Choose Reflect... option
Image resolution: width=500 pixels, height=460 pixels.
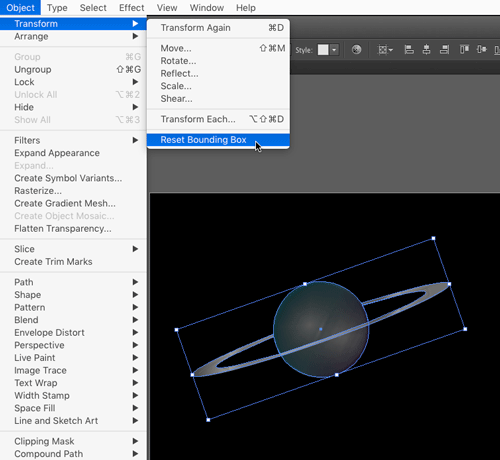(x=218, y=74)
